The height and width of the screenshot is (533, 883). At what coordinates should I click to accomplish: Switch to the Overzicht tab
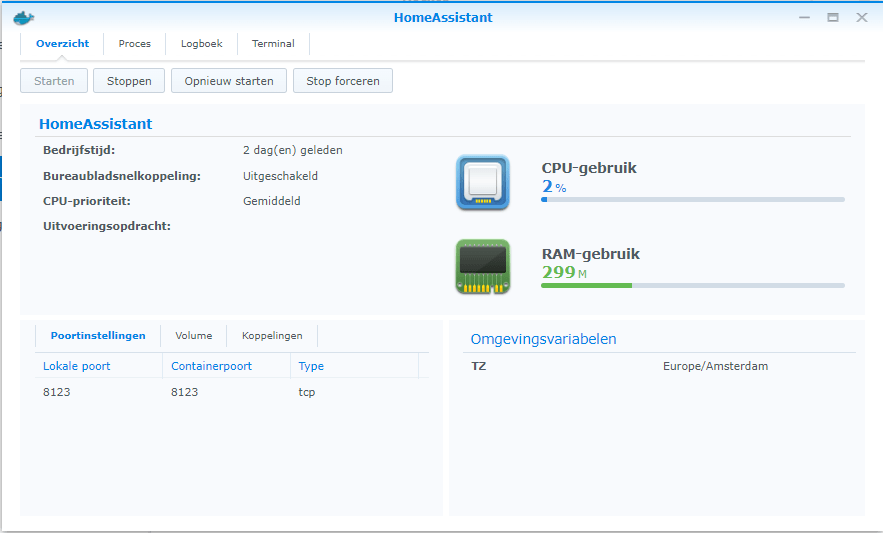coord(63,43)
